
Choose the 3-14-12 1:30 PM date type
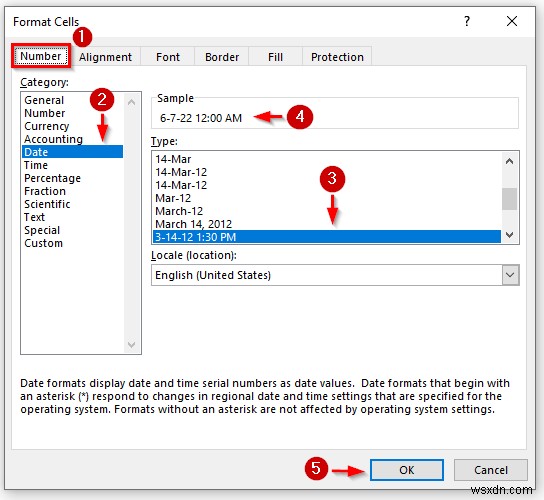click(x=327, y=237)
